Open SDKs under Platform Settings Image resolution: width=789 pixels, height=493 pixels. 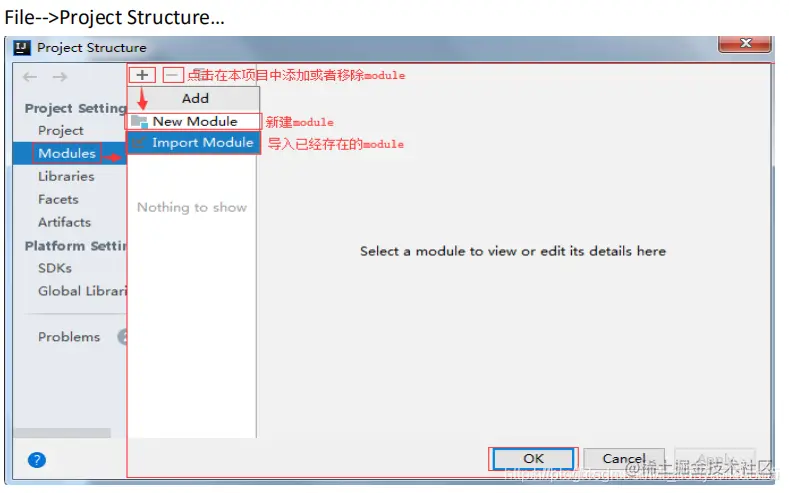tap(55, 268)
